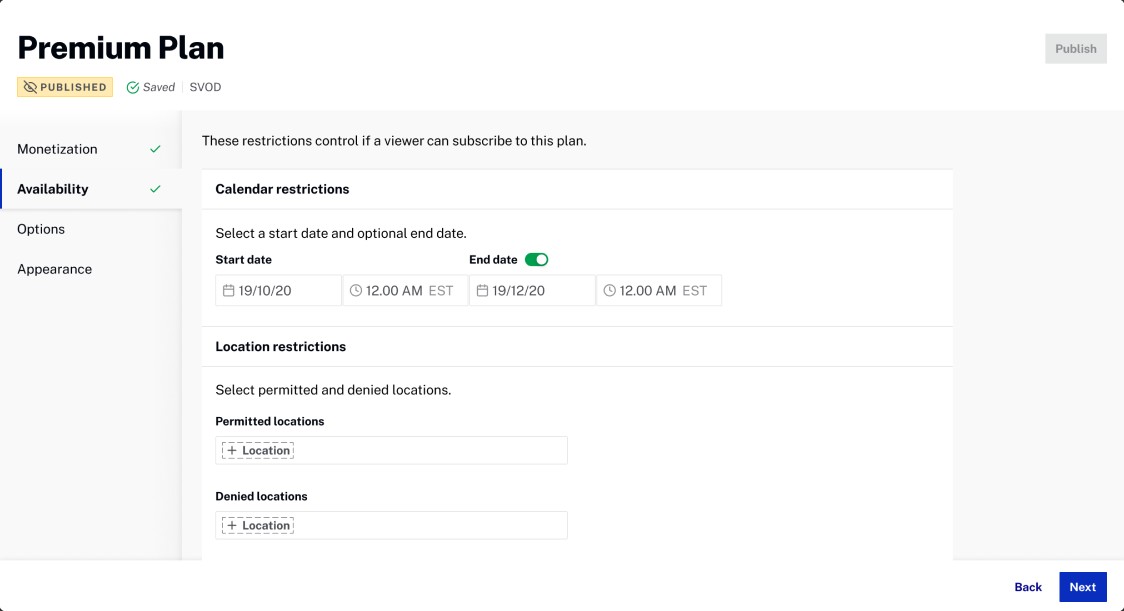The image size is (1124, 611).
Task: Click the clock icon in Start time field
Action: click(356, 290)
